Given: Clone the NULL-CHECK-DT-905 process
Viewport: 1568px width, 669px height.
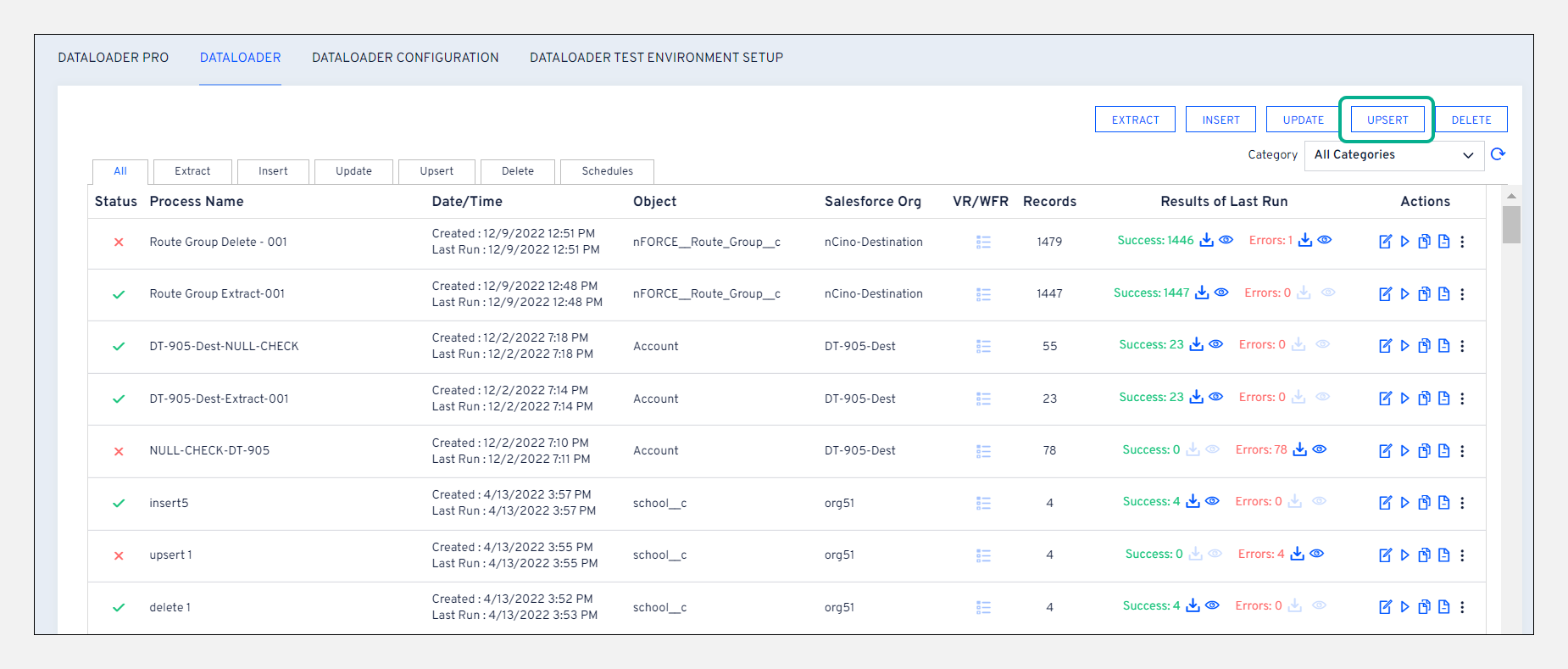Looking at the screenshot, I should tap(1424, 451).
